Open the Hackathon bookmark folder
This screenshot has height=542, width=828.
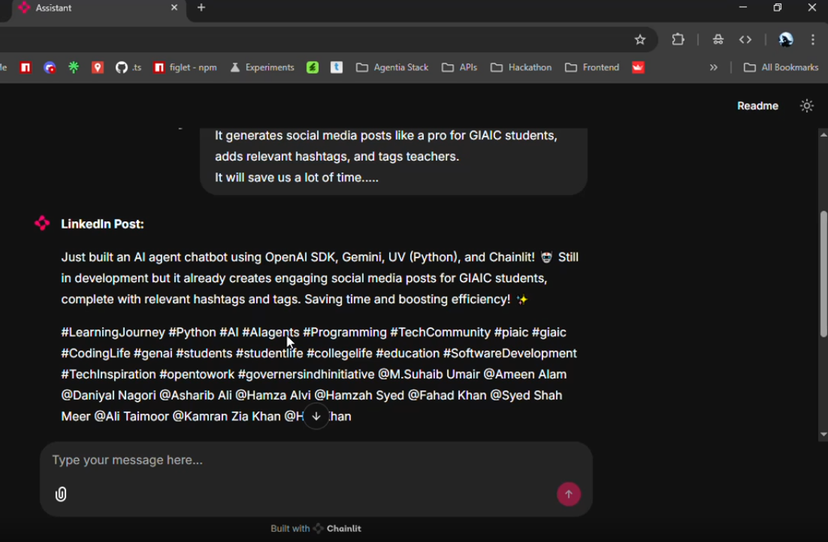coord(521,68)
